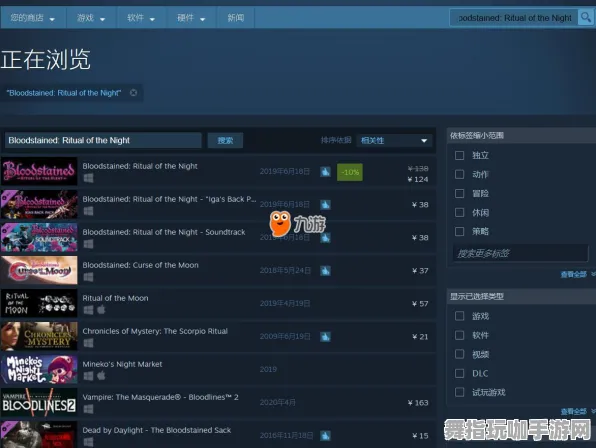Open the Bloodlines 2 thumbnail
The height and width of the screenshot is (448, 596).
[39, 402]
